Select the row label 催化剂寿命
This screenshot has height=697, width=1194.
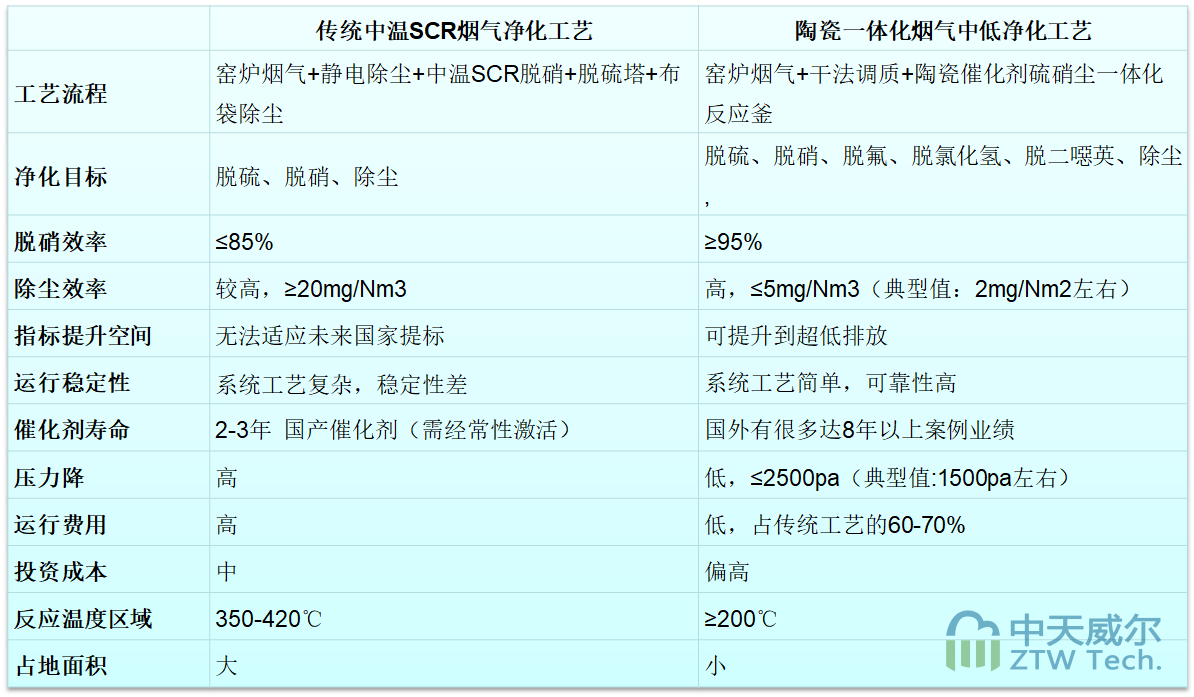point(72,430)
